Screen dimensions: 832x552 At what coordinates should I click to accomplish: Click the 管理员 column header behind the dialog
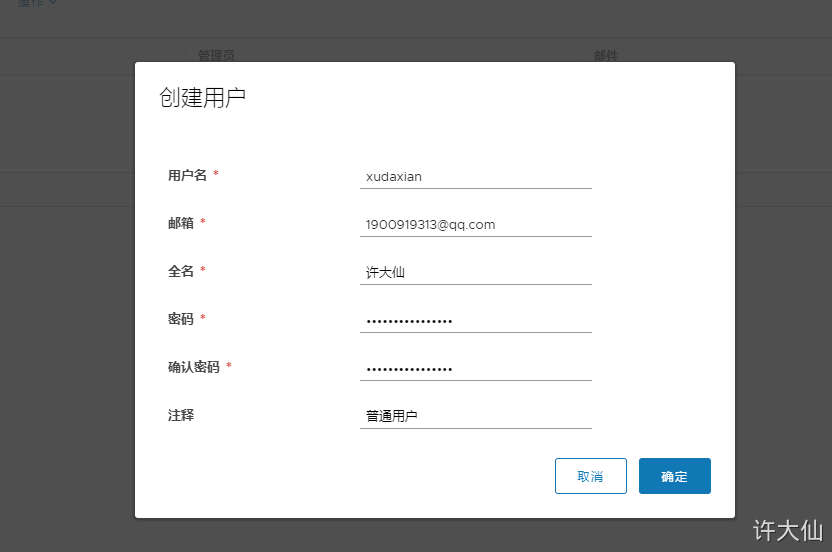[x=216, y=55]
